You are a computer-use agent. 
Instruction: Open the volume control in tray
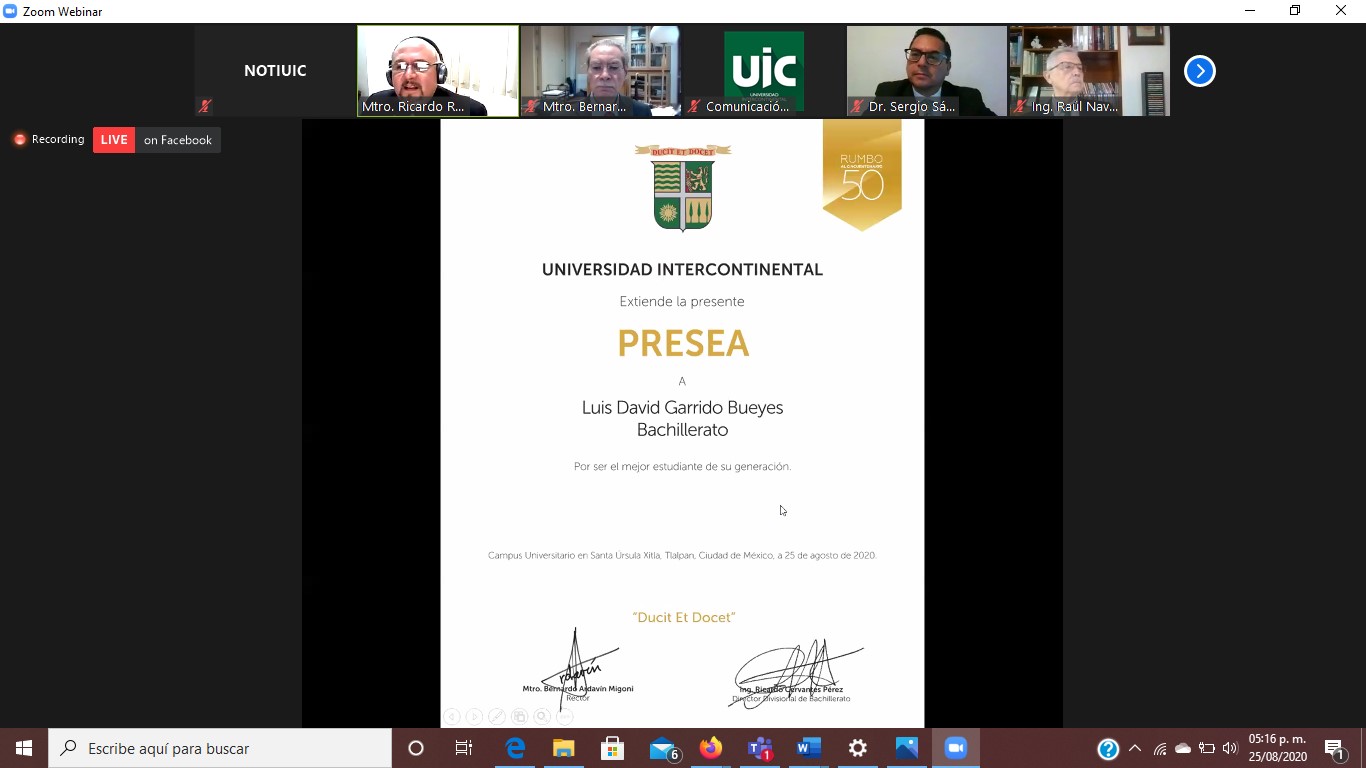click(x=1230, y=748)
